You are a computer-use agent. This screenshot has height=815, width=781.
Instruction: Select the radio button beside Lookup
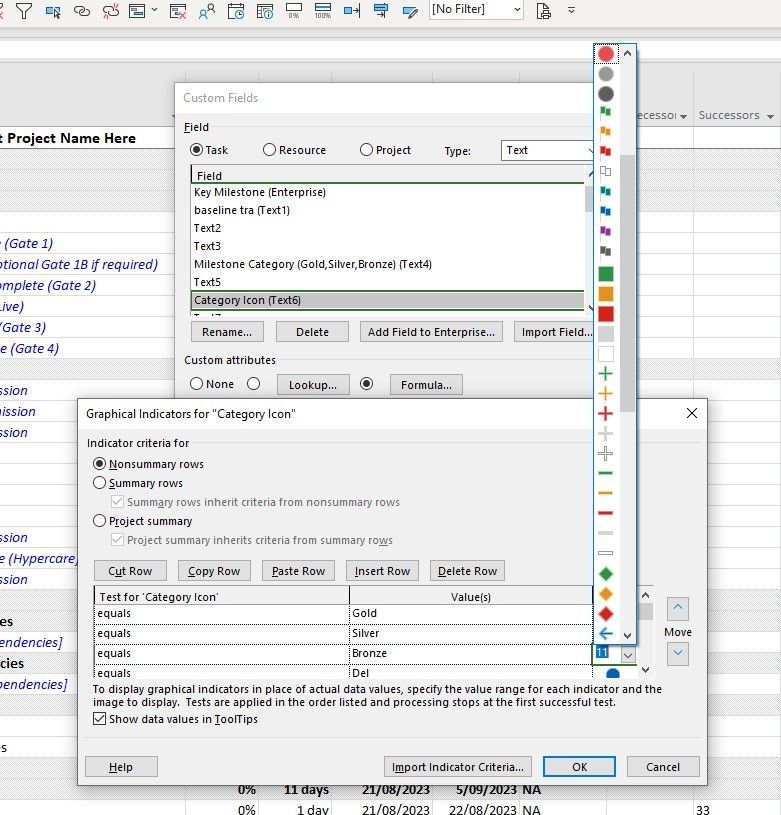[254, 384]
